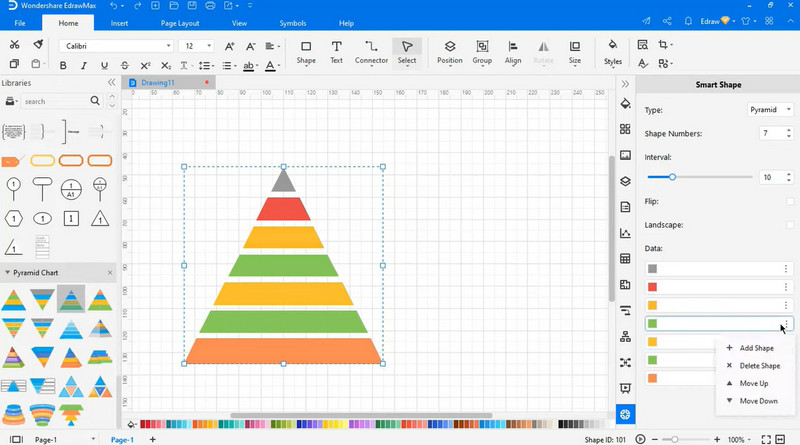Choose the Connector tool

[x=371, y=52]
